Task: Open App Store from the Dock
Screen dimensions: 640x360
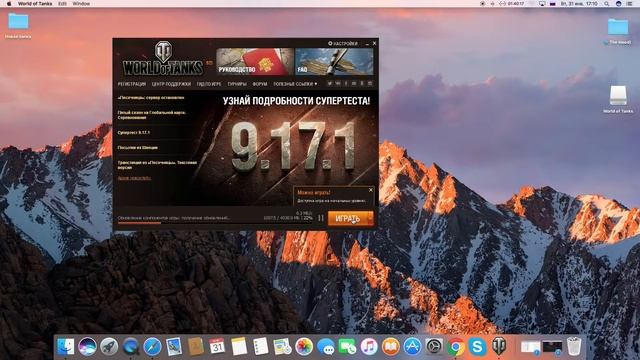Action: [x=412, y=347]
